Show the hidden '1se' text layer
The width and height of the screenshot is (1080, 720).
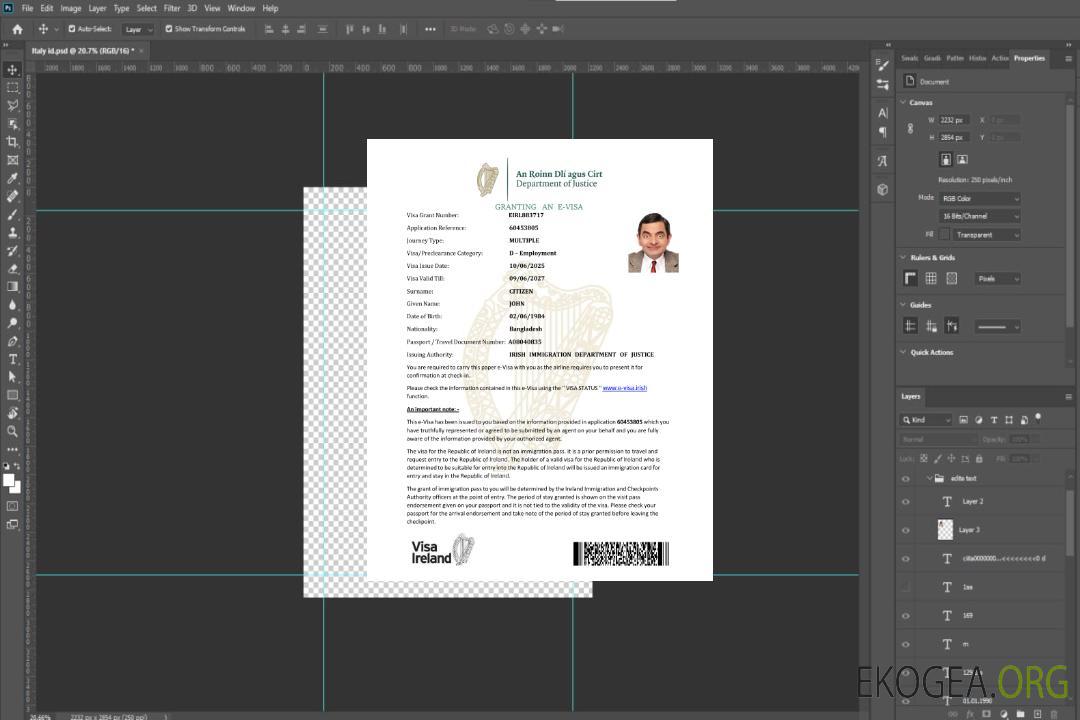point(906,588)
